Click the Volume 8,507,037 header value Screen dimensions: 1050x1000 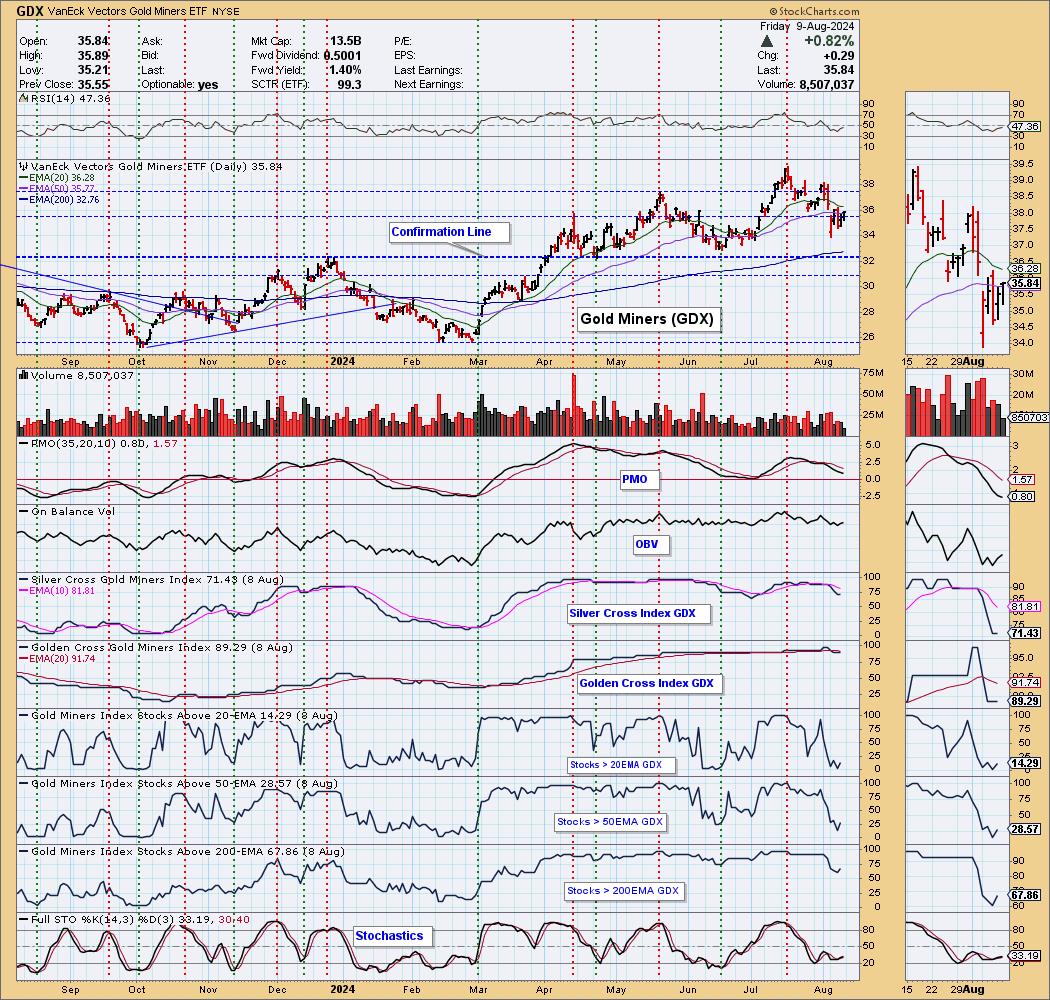pos(826,84)
